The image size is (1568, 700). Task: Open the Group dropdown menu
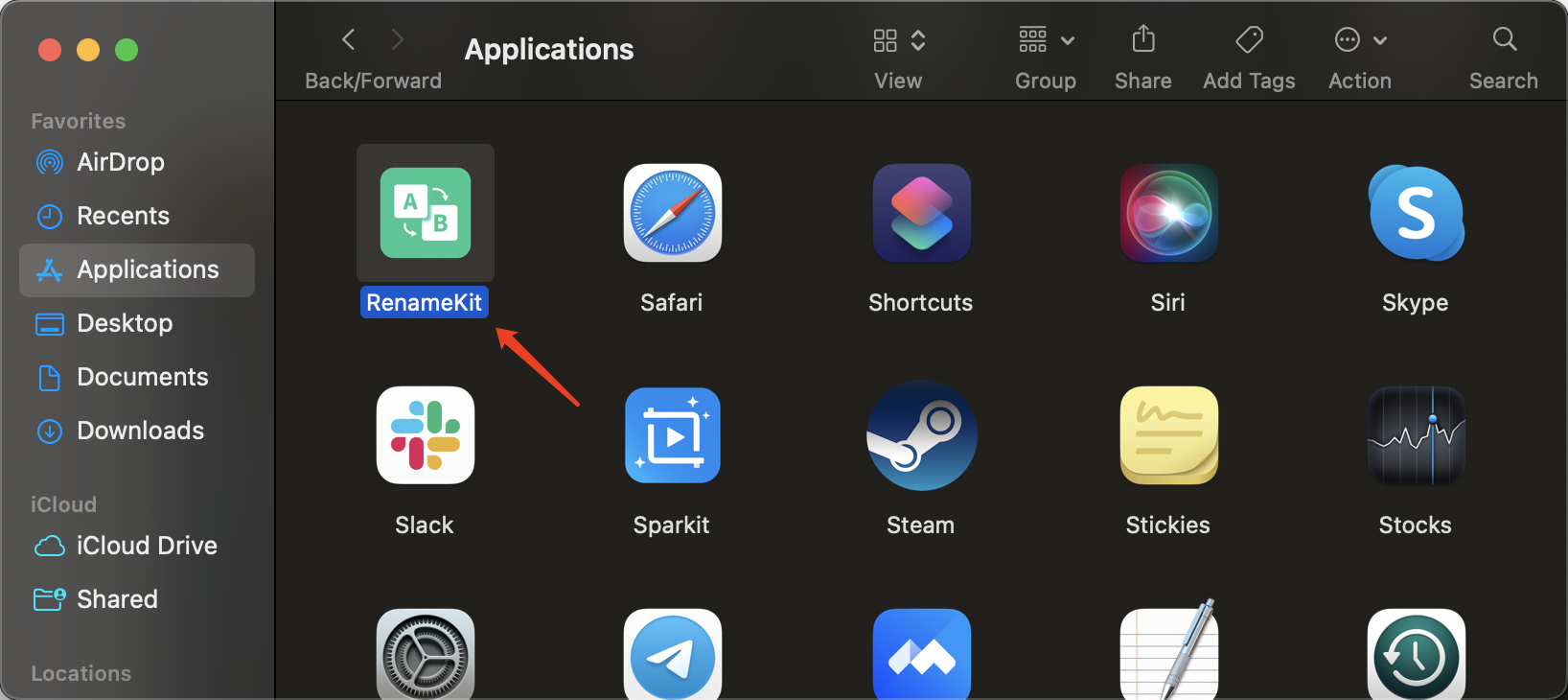coord(1046,39)
